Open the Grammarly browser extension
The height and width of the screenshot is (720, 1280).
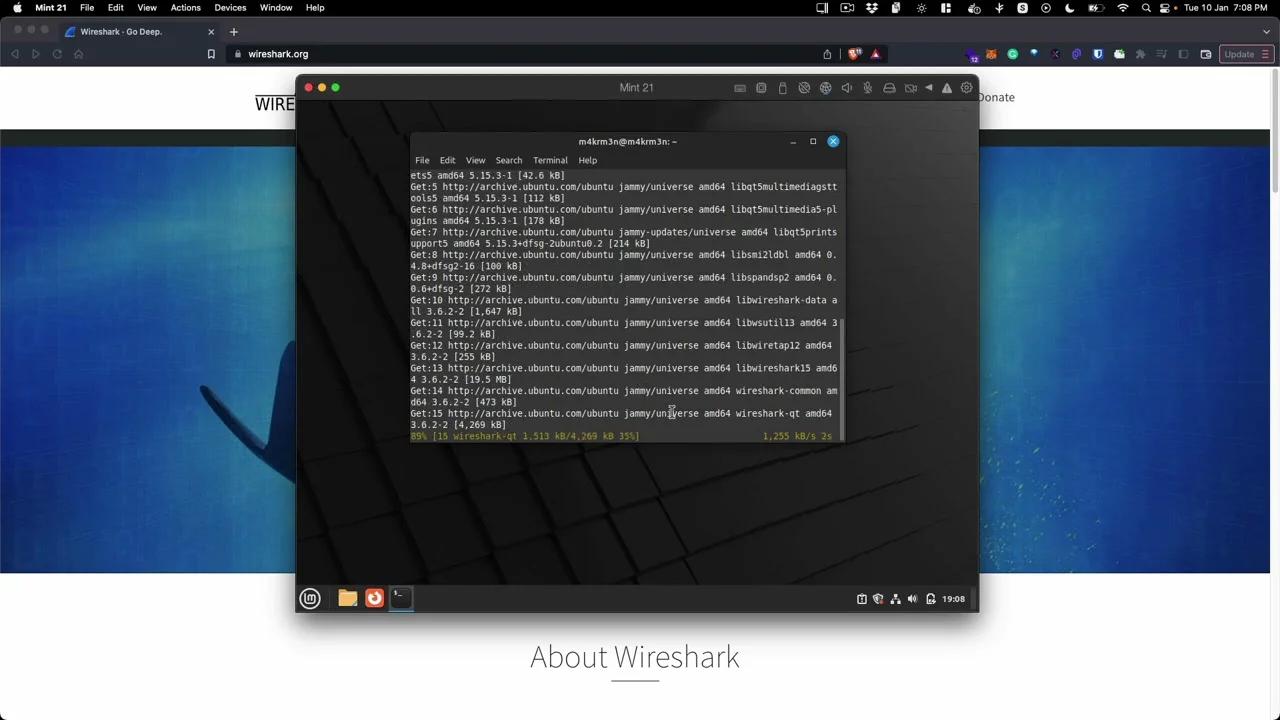(1012, 54)
